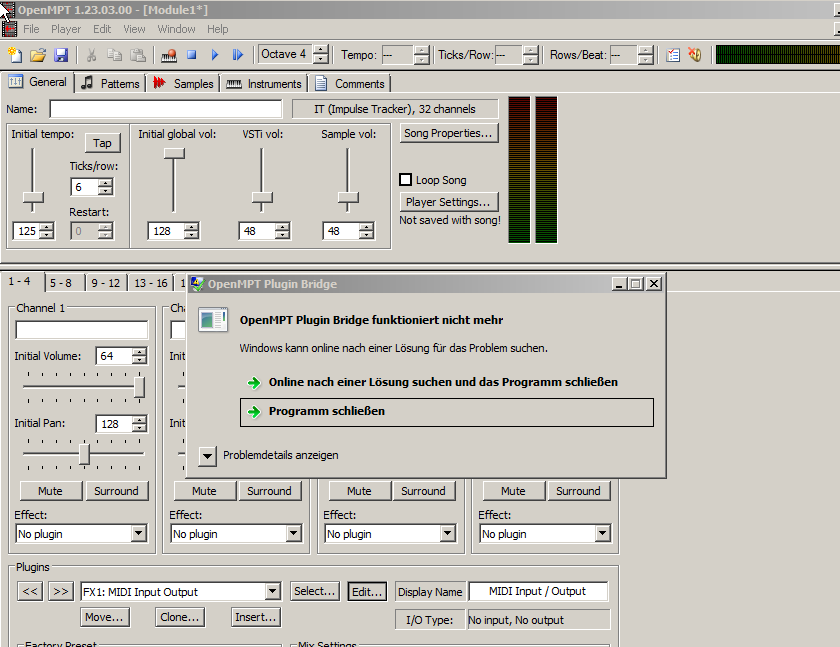Image resolution: width=840 pixels, height=647 pixels.
Task: Click the Initial global vol slider thumb
Action: (x=174, y=154)
